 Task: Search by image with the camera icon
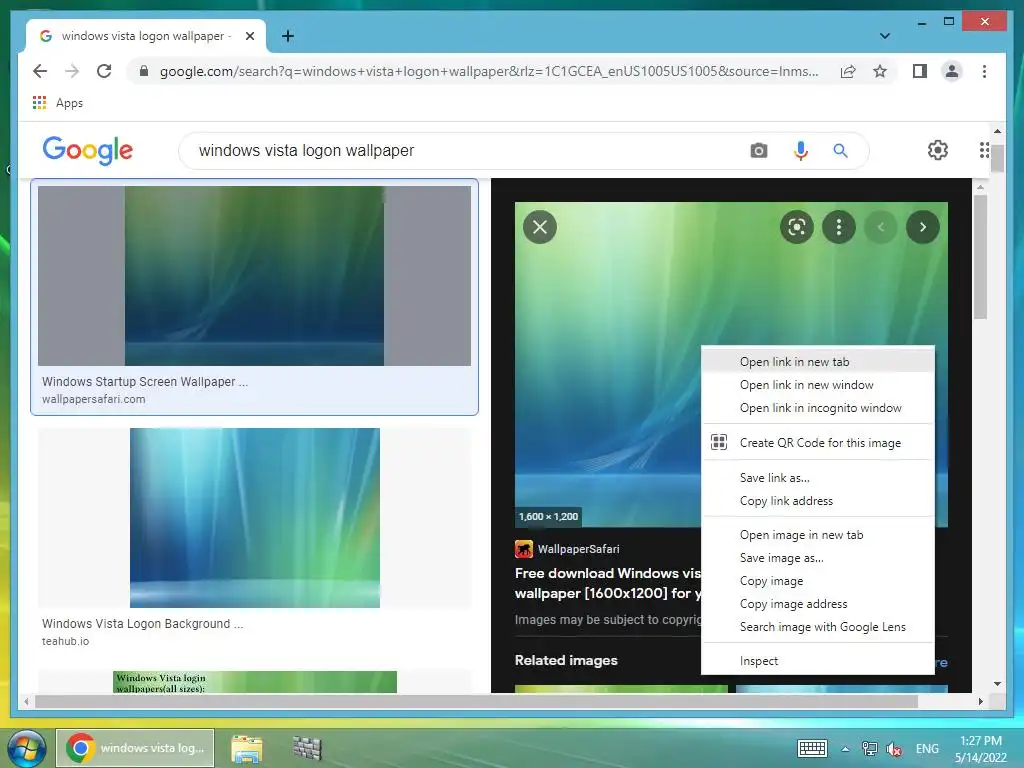(x=758, y=151)
